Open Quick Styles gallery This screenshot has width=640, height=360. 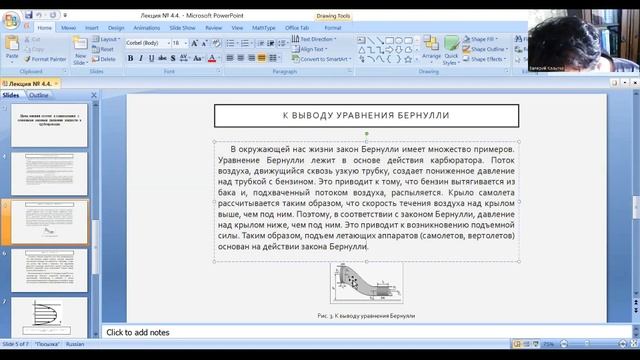coord(451,51)
